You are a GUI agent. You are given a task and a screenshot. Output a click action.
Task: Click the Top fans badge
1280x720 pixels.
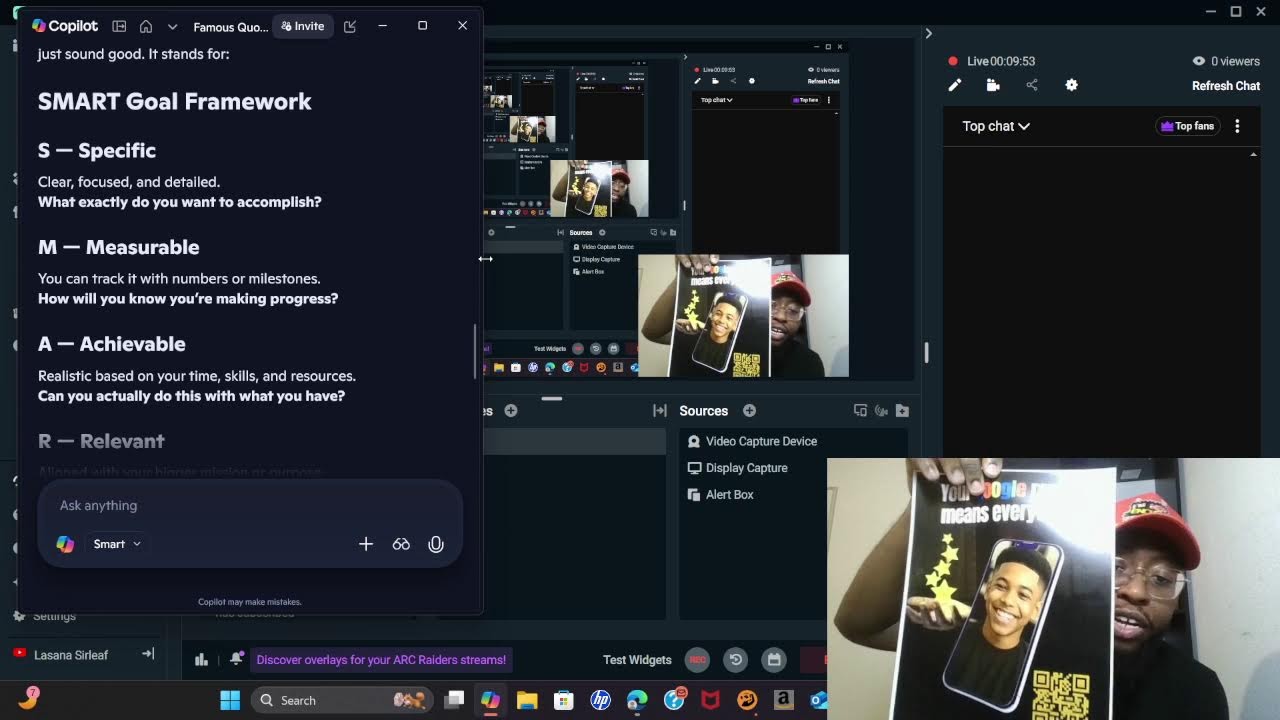[x=1187, y=126]
